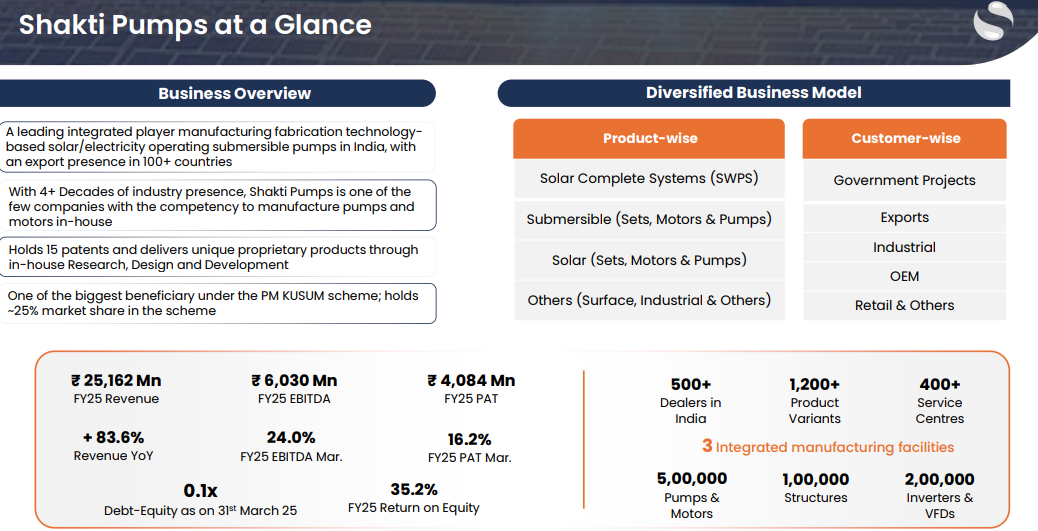Click the '16.2%' margin figure
This screenshot has height=531, width=1038.
click(469, 440)
